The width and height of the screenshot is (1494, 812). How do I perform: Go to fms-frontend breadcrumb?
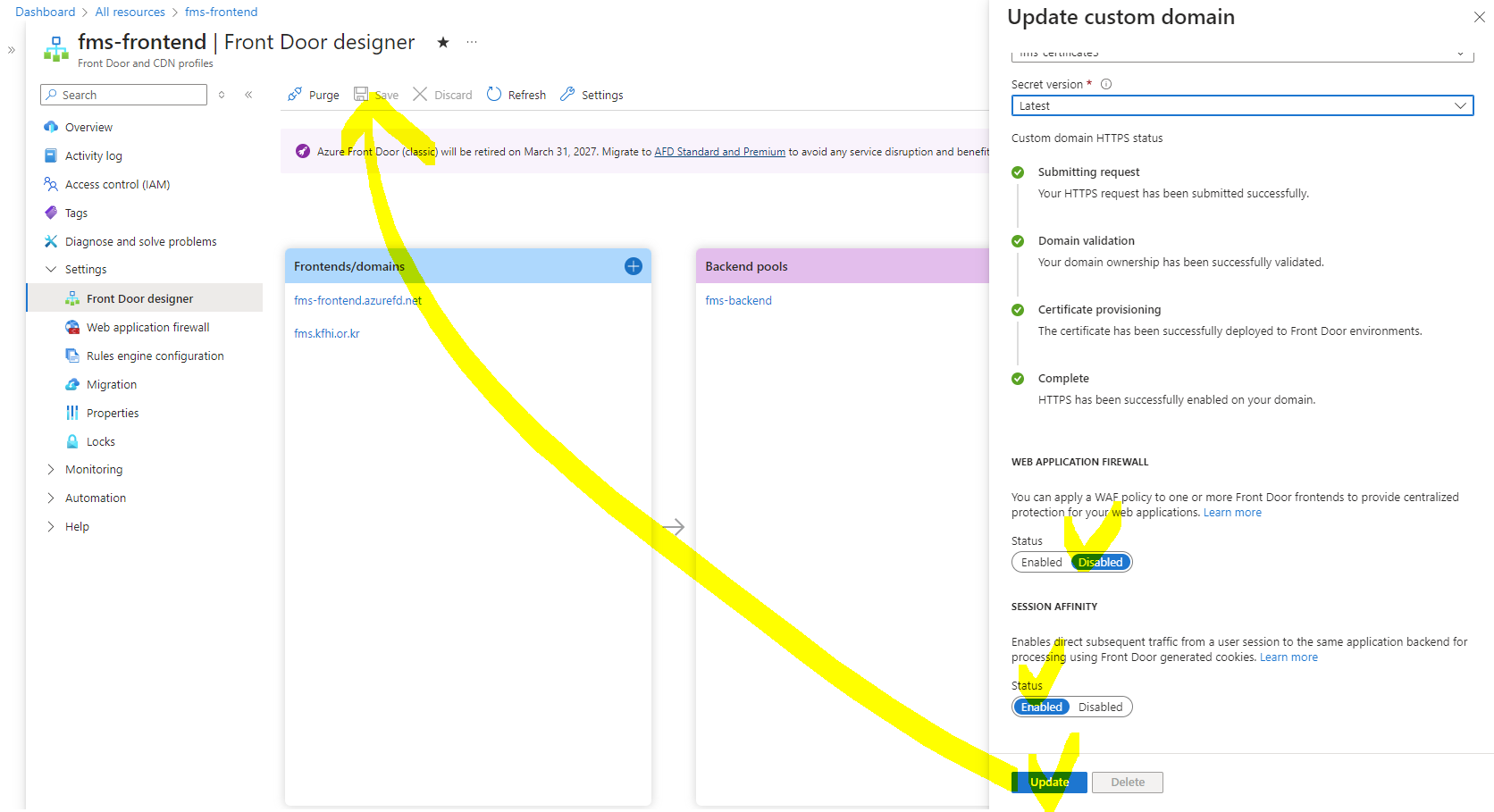click(x=221, y=12)
